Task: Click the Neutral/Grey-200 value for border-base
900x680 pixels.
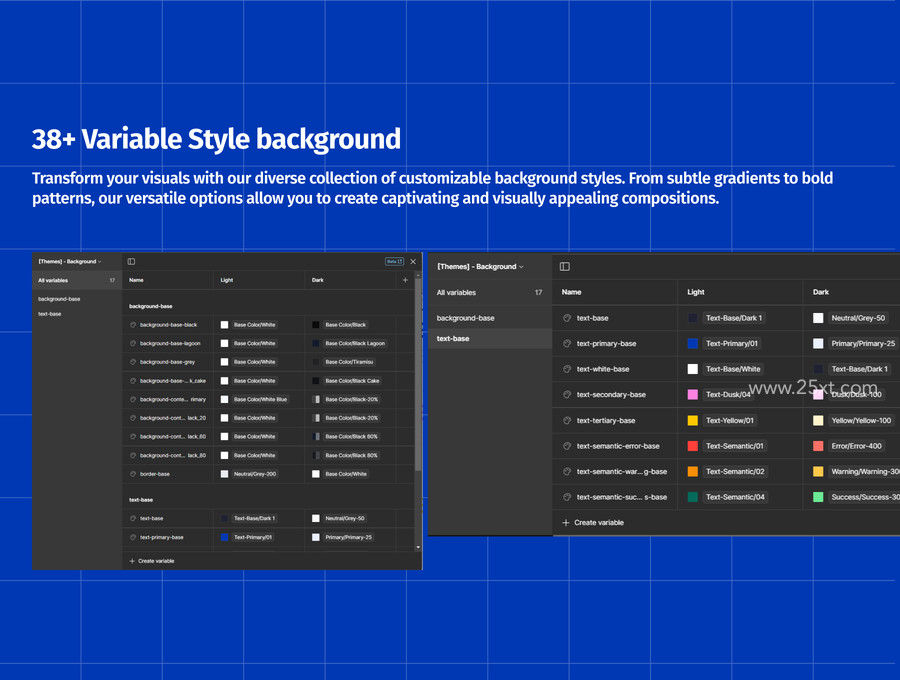Action: (255, 474)
